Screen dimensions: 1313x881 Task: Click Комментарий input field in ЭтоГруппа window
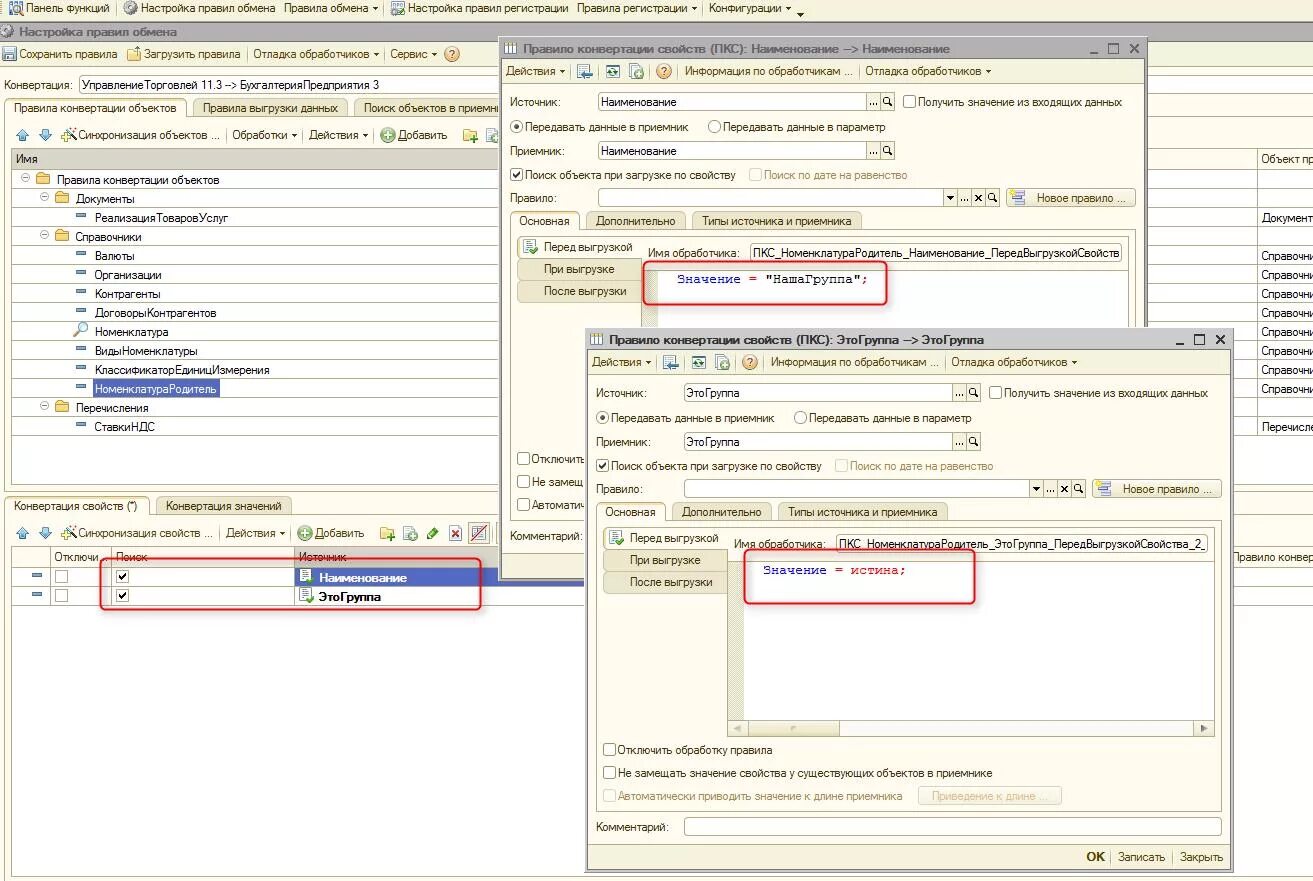[x=953, y=827]
